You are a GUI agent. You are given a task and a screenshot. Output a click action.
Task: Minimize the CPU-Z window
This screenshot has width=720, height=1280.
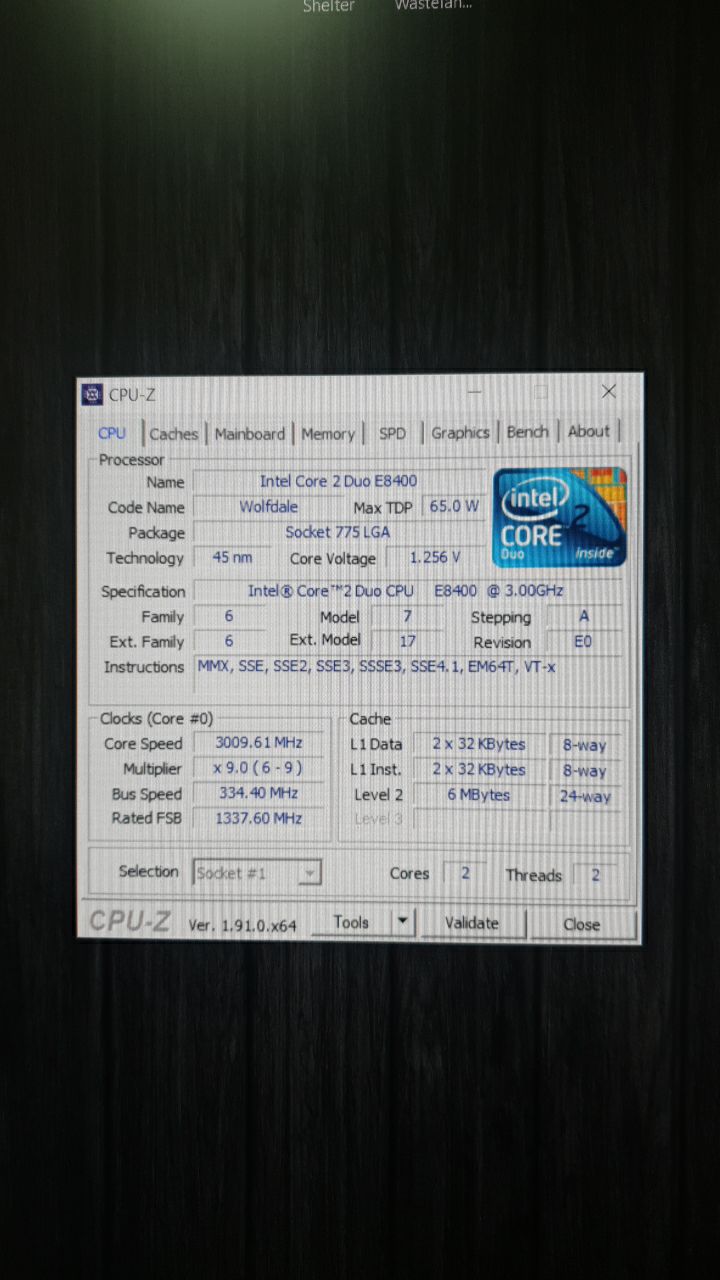click(473, 393)
